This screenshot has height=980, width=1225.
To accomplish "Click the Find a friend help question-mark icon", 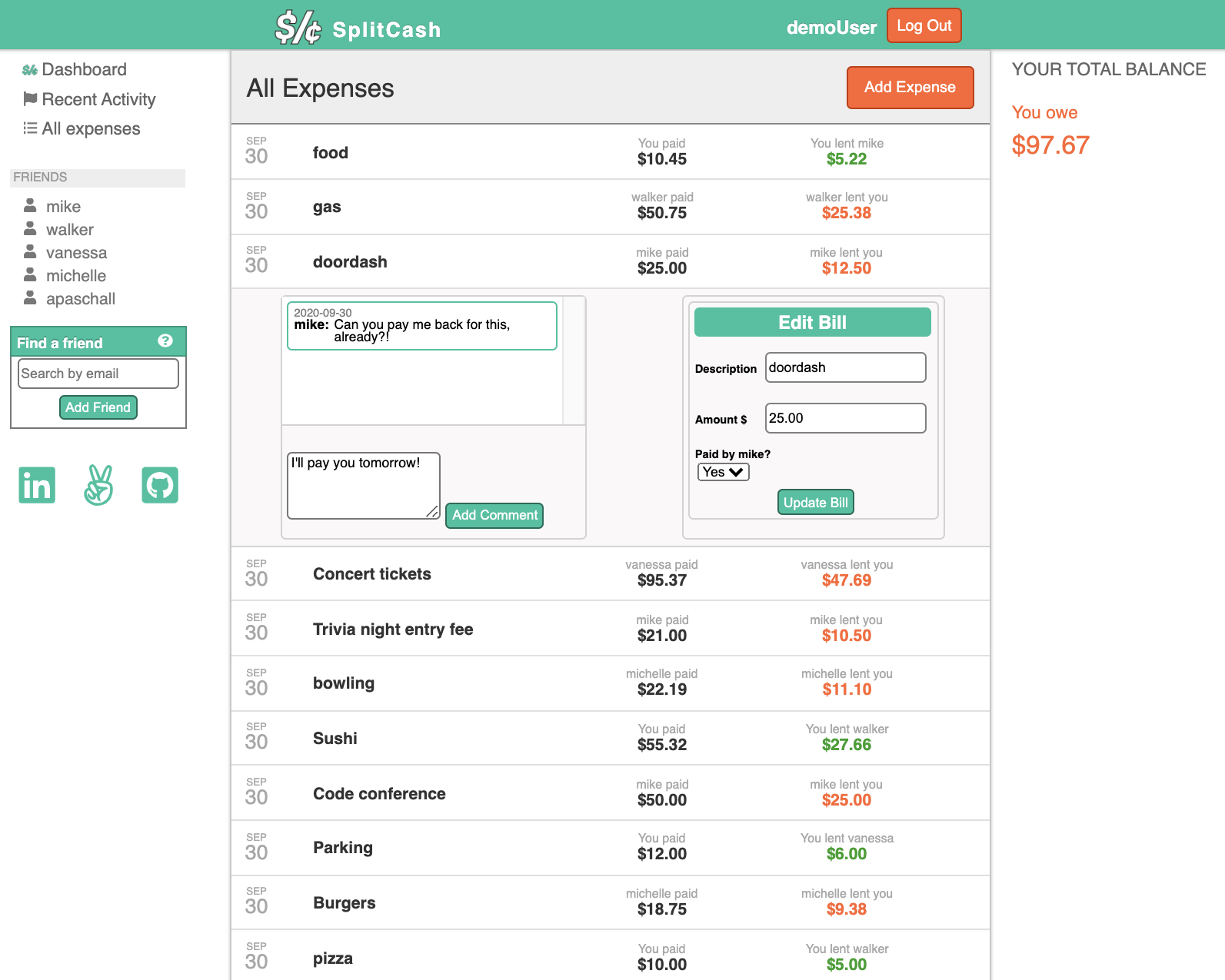I will coord(165,341).
